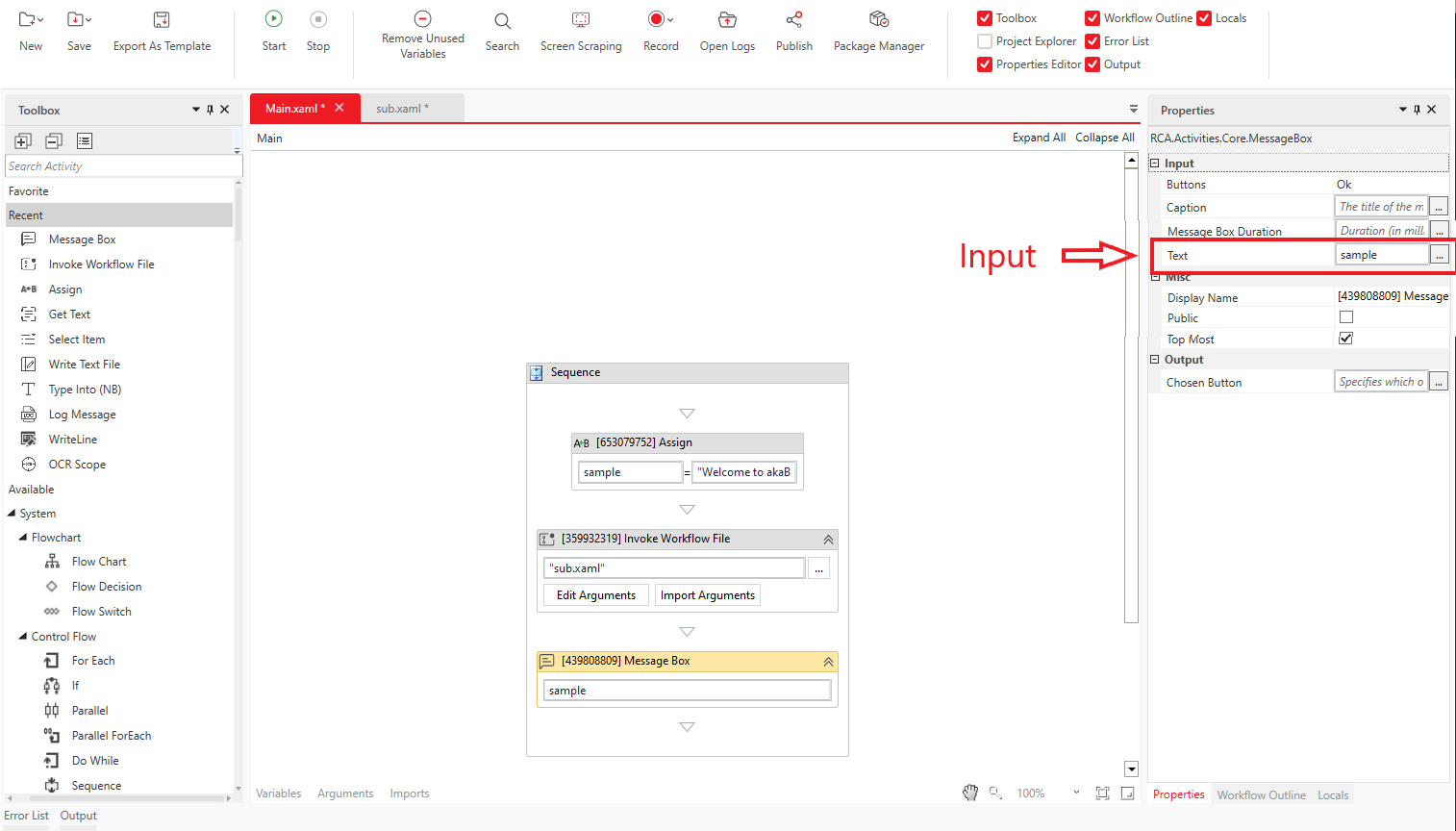Select Invoke Workflow File activity in Toolbox
Screen dimensions: 1456x831
click(x=101, y=264)
